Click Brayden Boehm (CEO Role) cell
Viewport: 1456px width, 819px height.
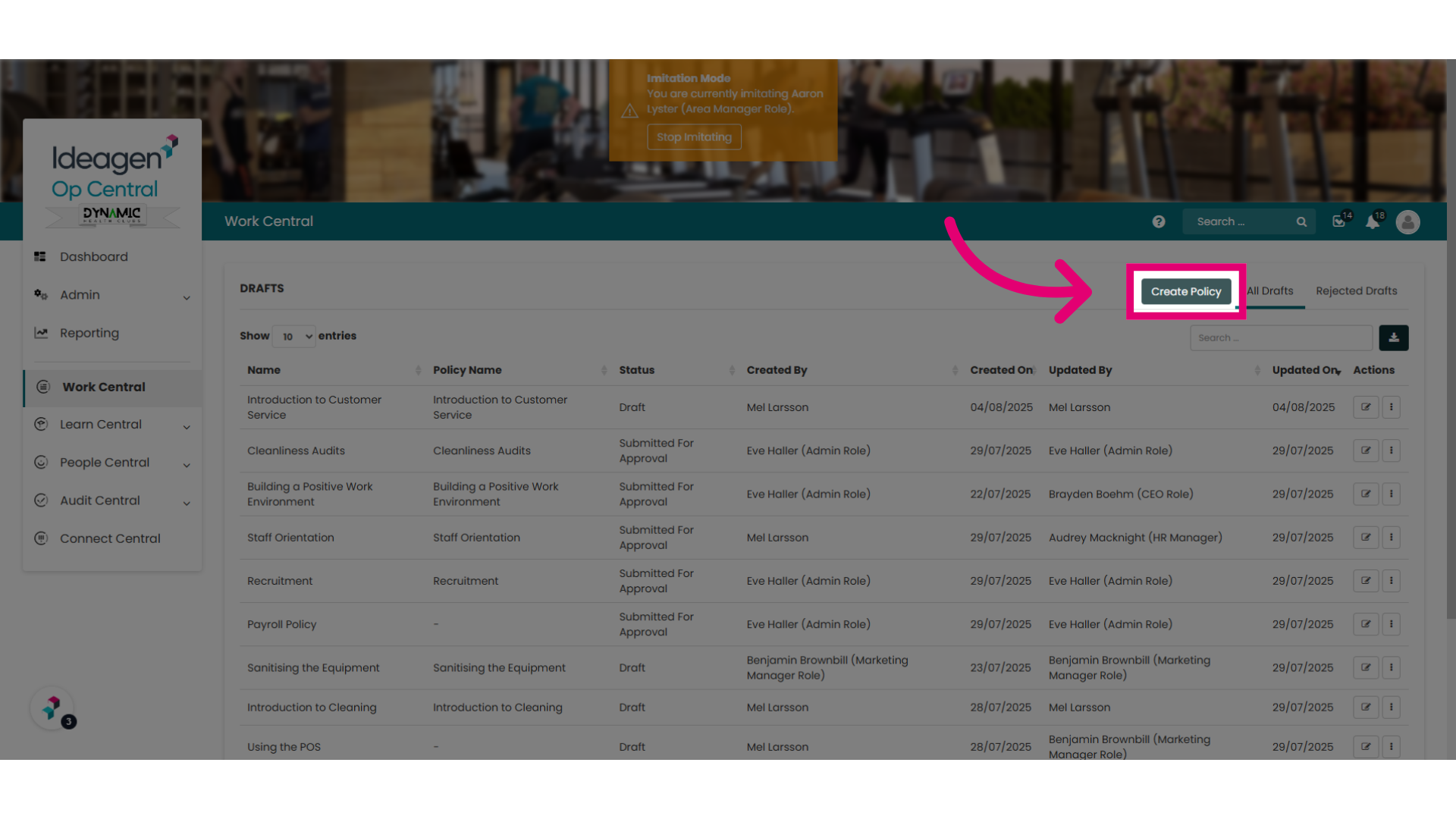pyautogui.click(x=1121, y=494)
